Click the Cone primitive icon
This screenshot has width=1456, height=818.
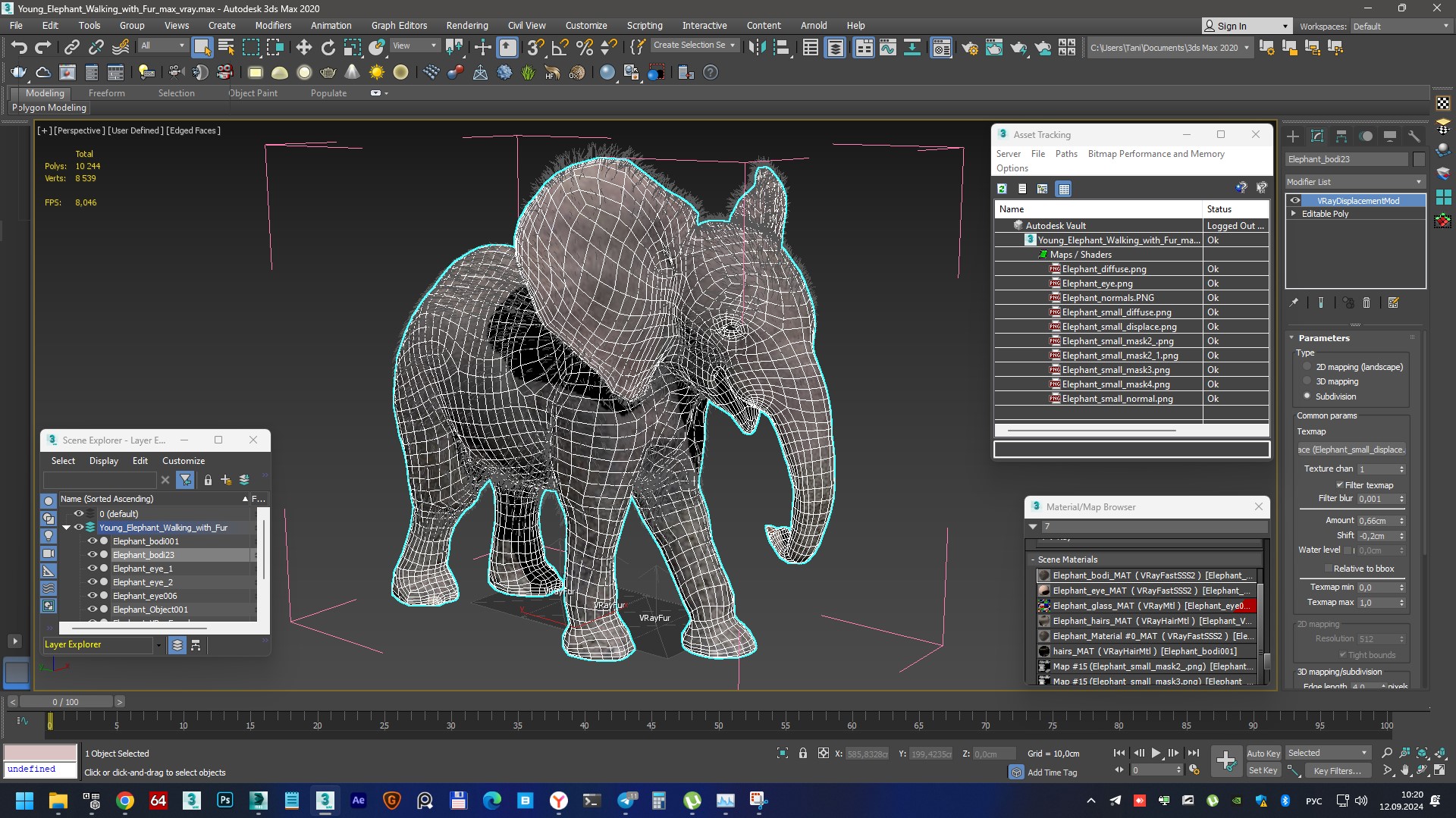tap(353, 73)
